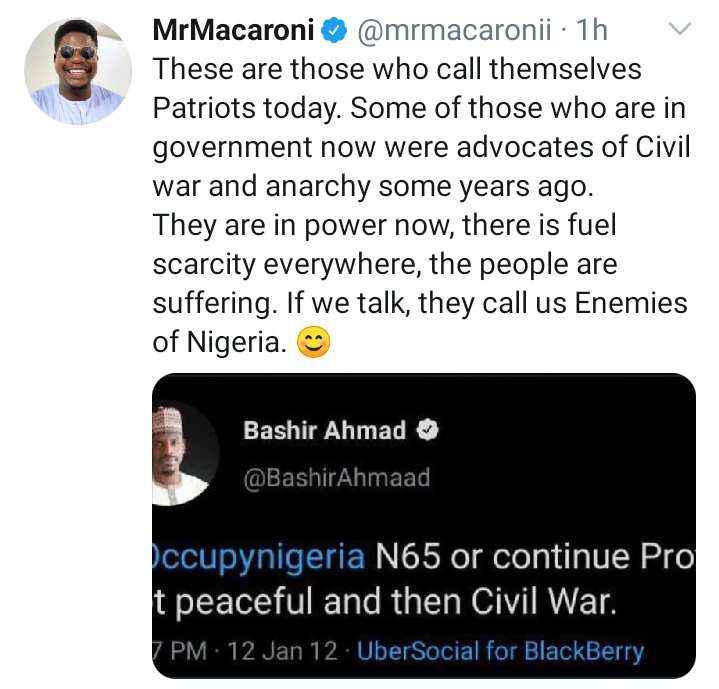Viewport: 719px width, 689px height.
Task: Click the quoted tweet's PM time text
Action: pos(182,652)
